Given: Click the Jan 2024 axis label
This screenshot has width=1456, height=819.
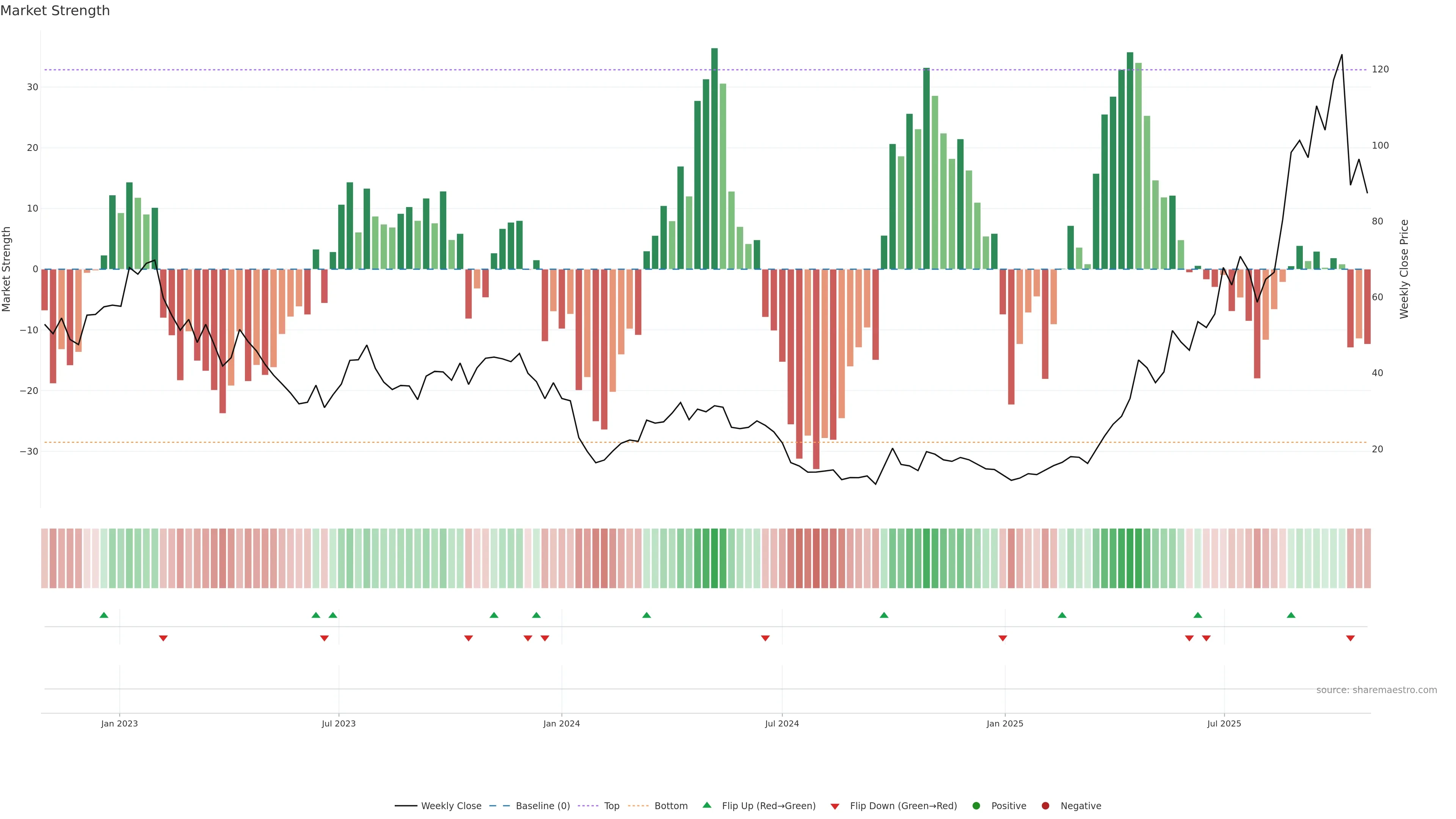Looking at the screenshot, I should coord(561,723).
